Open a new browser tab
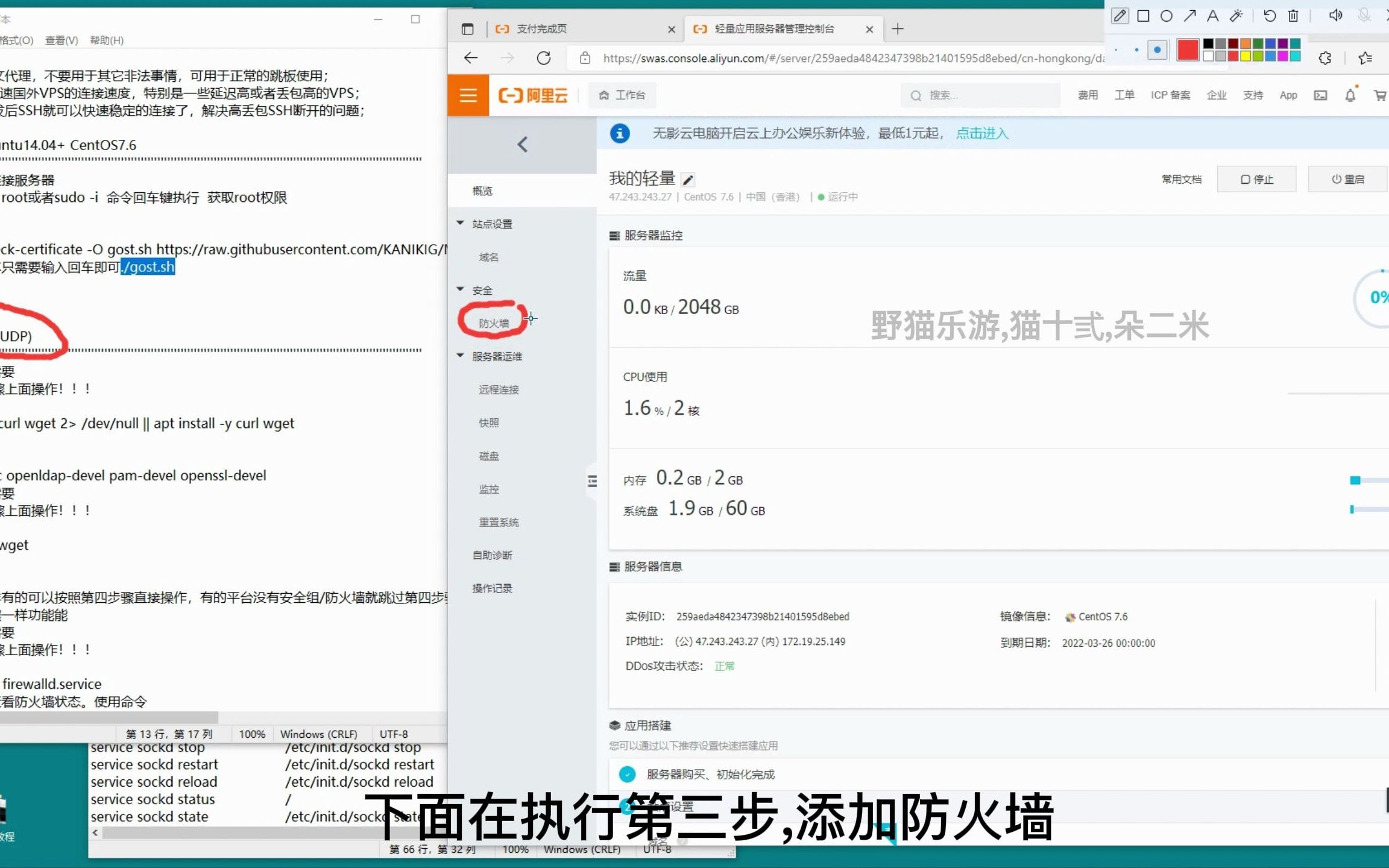 pyautogui.click(x=898, y=29)
